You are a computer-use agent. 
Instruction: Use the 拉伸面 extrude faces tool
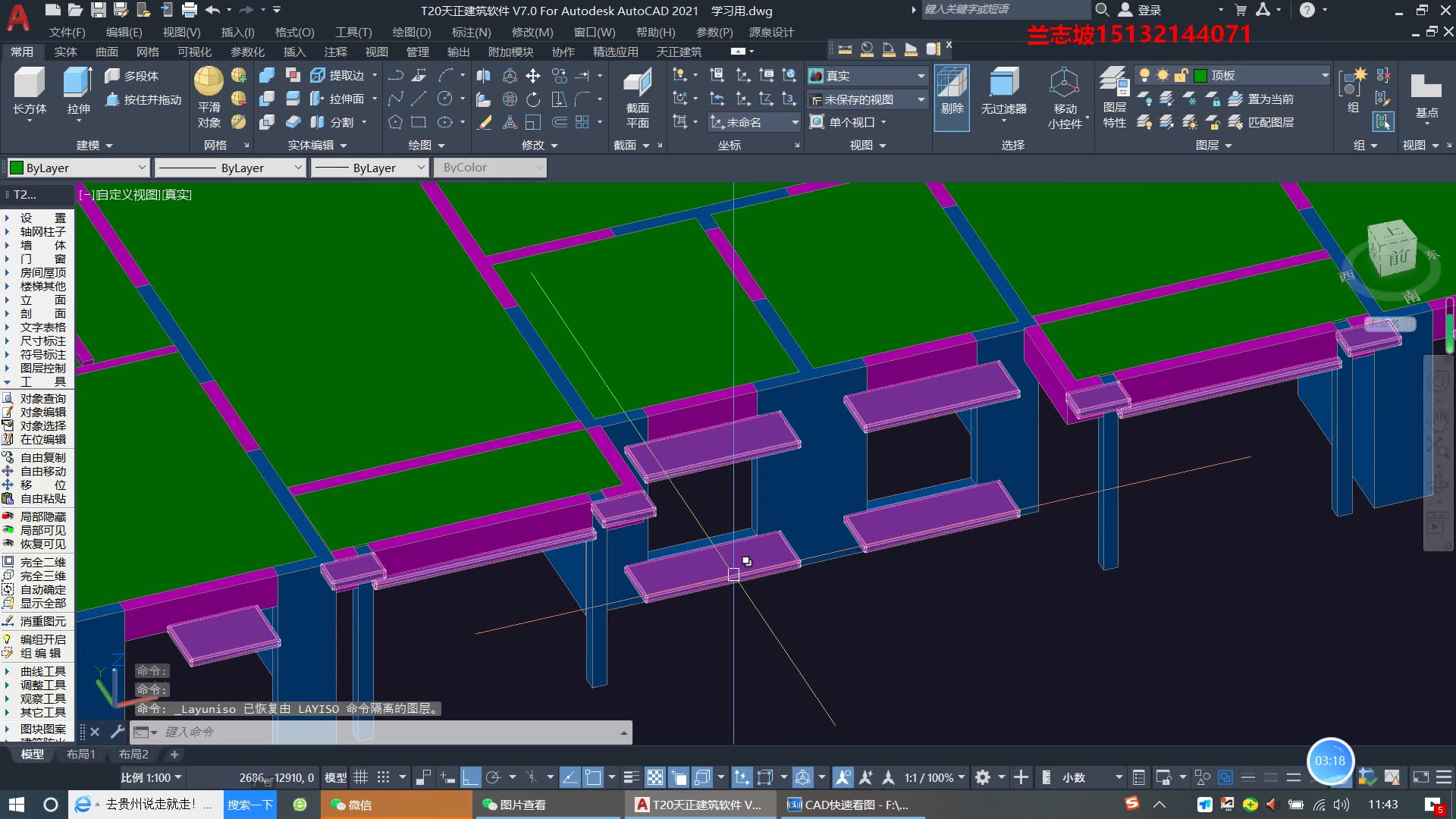point(337,99)
